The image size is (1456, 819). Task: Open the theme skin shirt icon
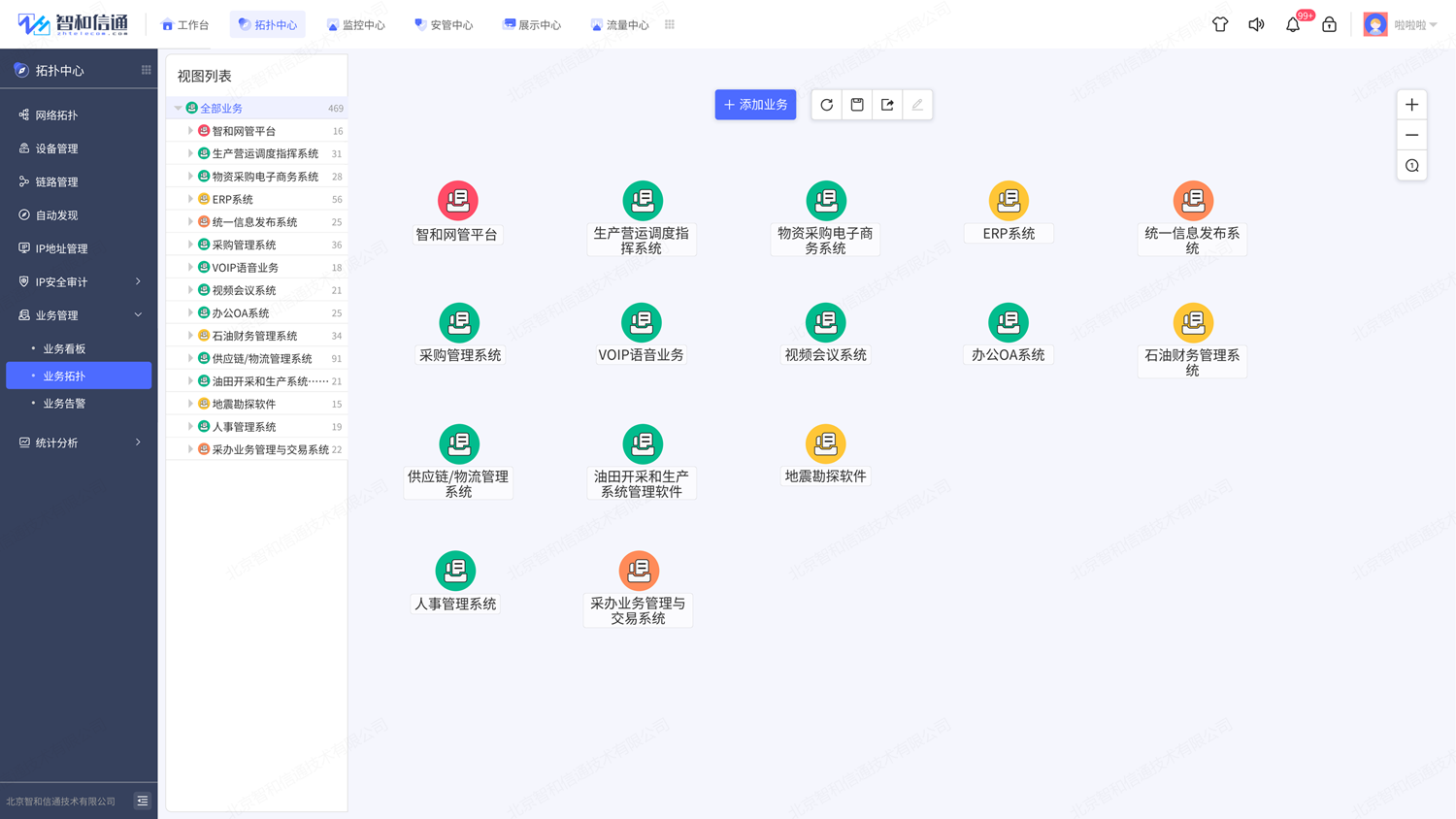(x=1220, y=24)
